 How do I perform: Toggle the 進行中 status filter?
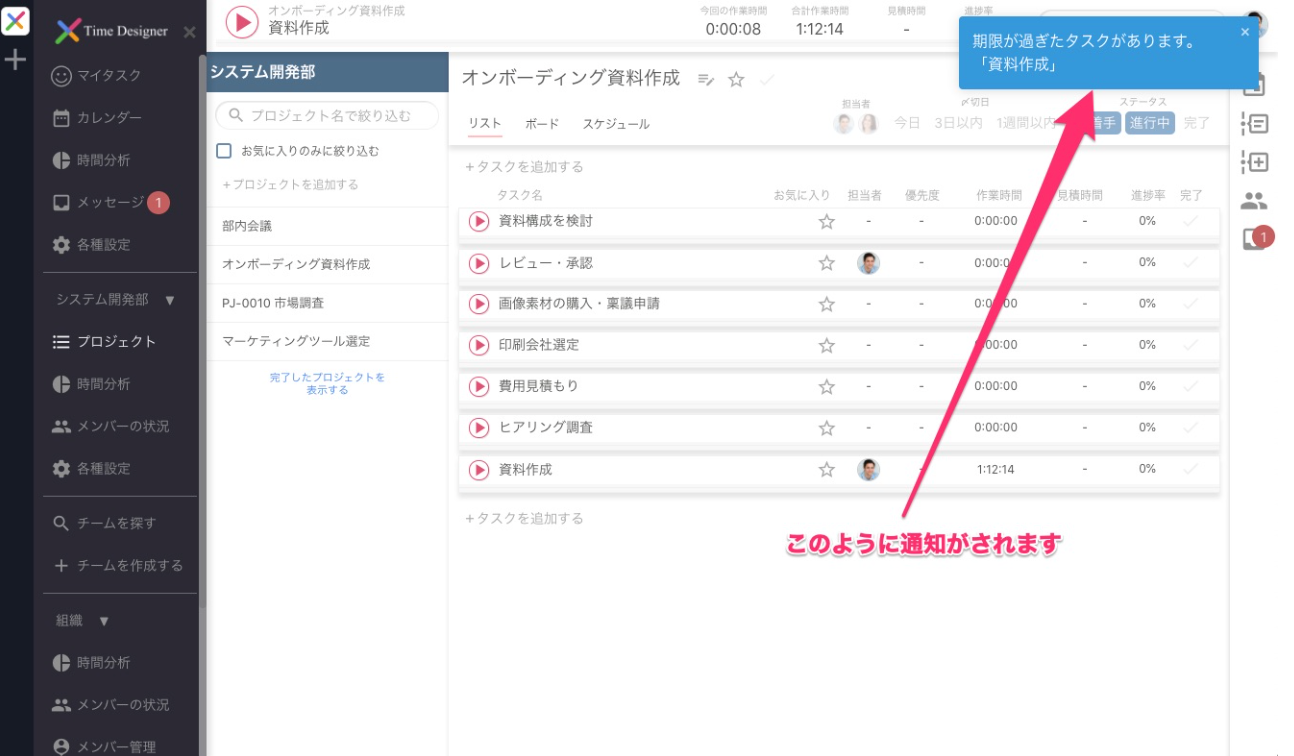pos(1149,123)
